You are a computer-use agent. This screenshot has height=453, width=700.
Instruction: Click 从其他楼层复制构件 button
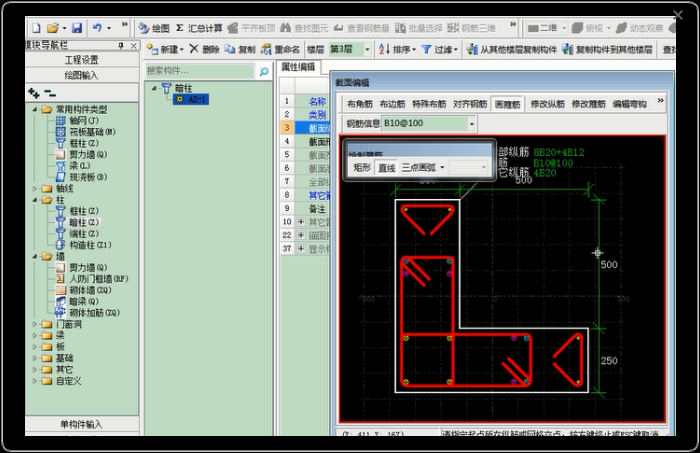(512, 49)
